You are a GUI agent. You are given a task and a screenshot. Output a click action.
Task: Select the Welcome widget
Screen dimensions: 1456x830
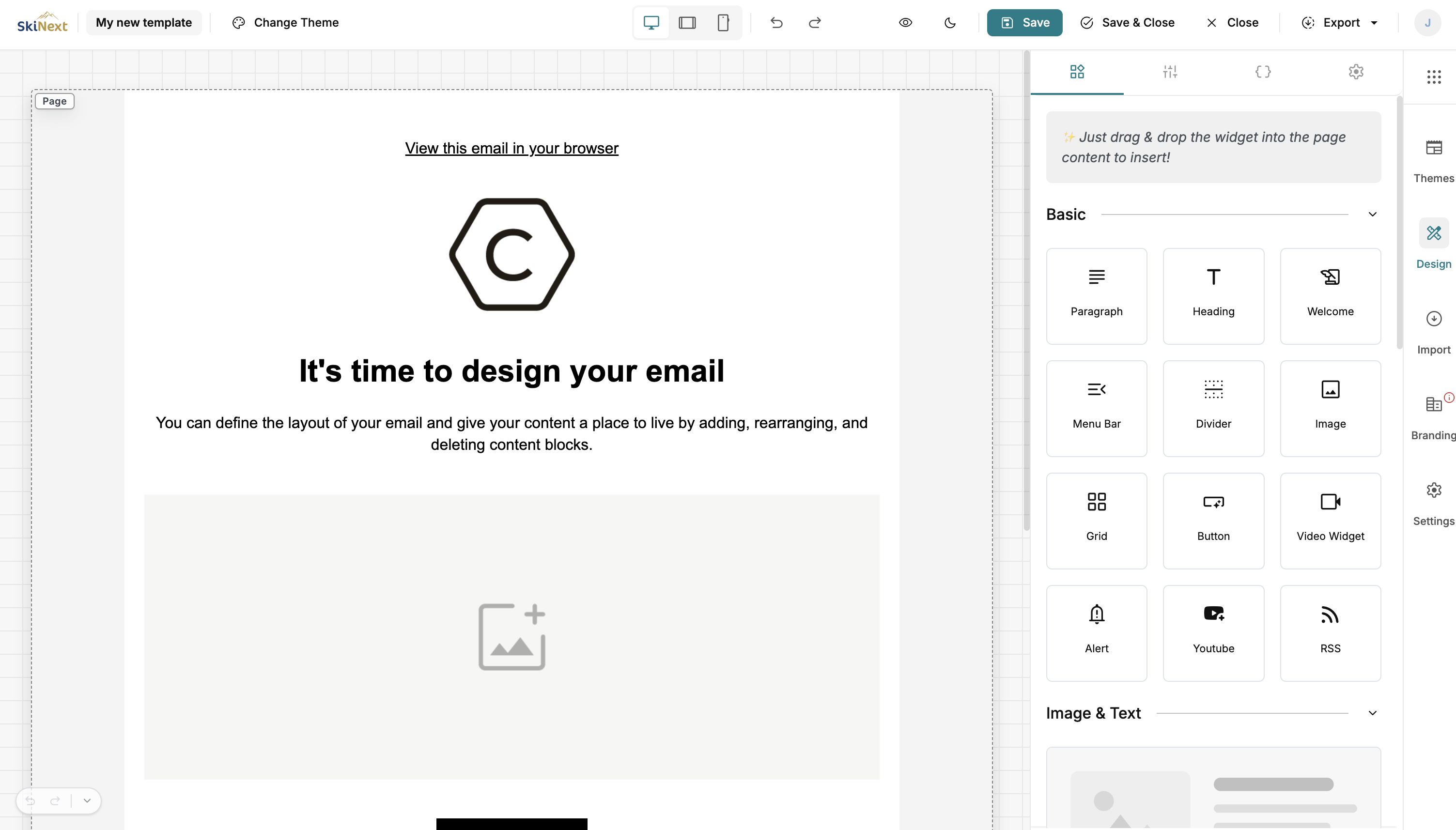coord(1330,296)
